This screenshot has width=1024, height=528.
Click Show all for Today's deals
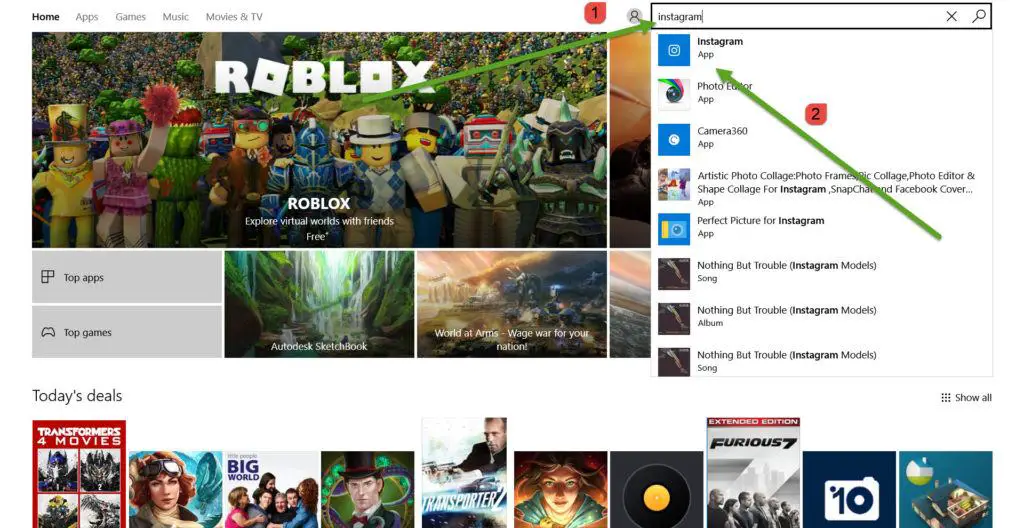click(x=967, y=397)
